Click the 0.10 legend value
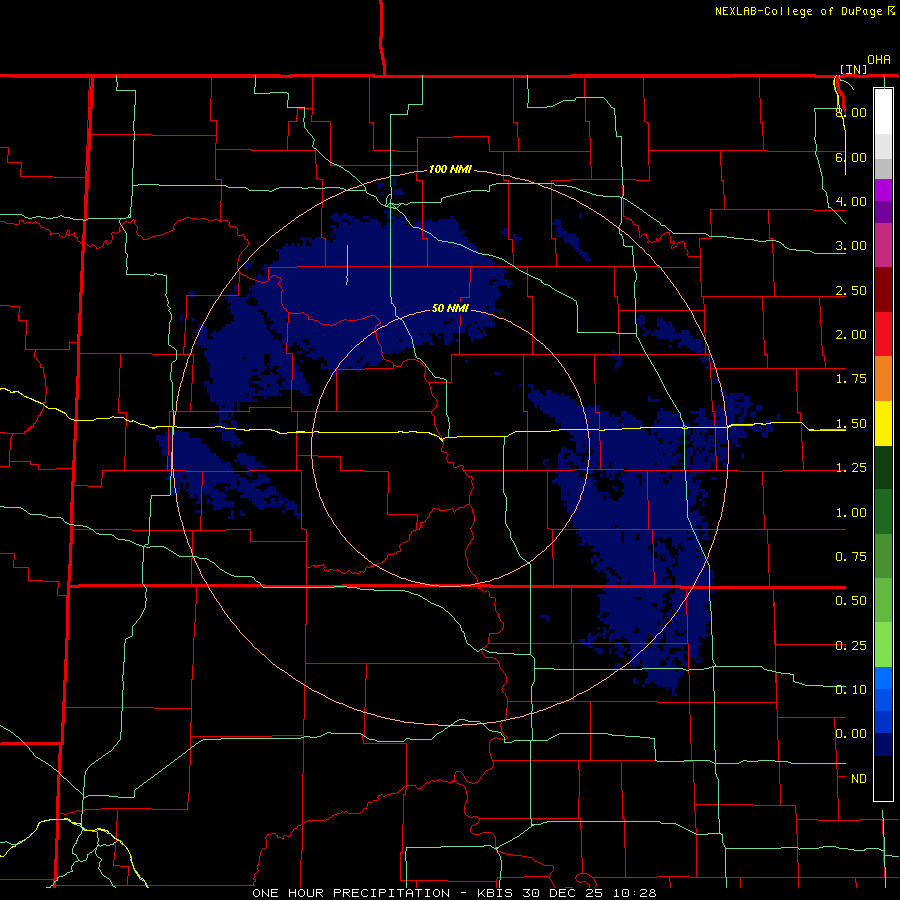Viewport: 900px width, 900px height. 851,690
